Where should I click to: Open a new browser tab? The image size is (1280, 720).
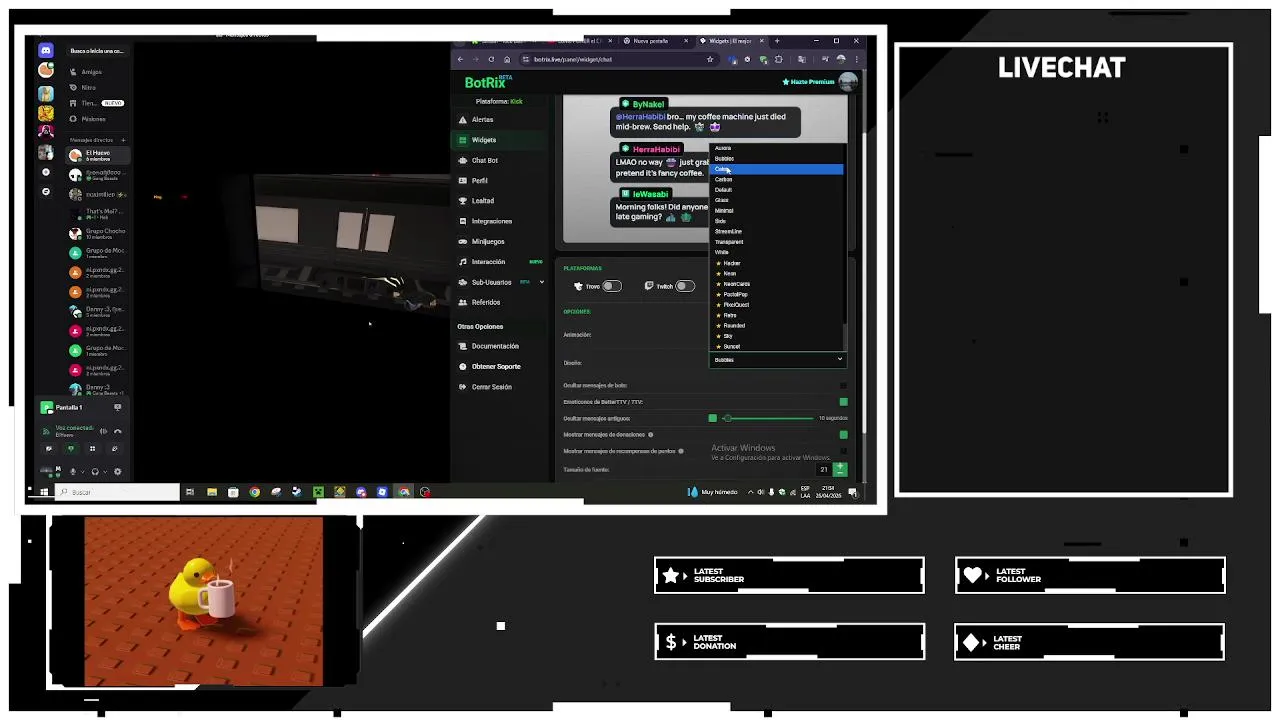point(777,41)
